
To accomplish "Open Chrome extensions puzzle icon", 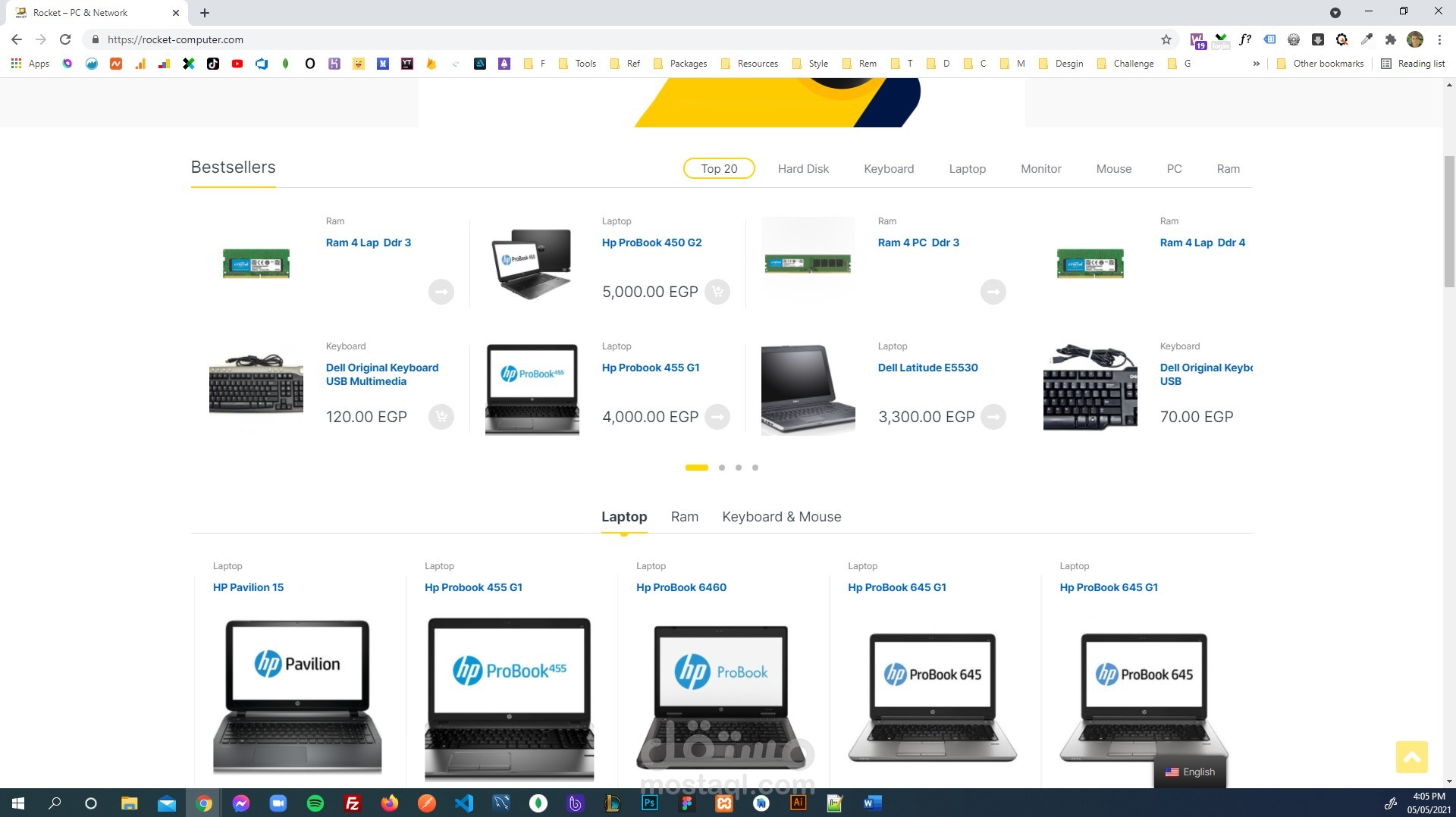I will (1390, 39).
